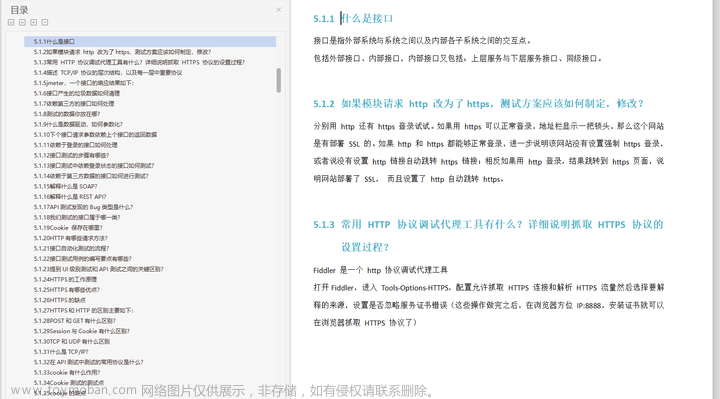Go to outline entry 5.1.12接口测试的步骤有哪些

pos(71,155)
